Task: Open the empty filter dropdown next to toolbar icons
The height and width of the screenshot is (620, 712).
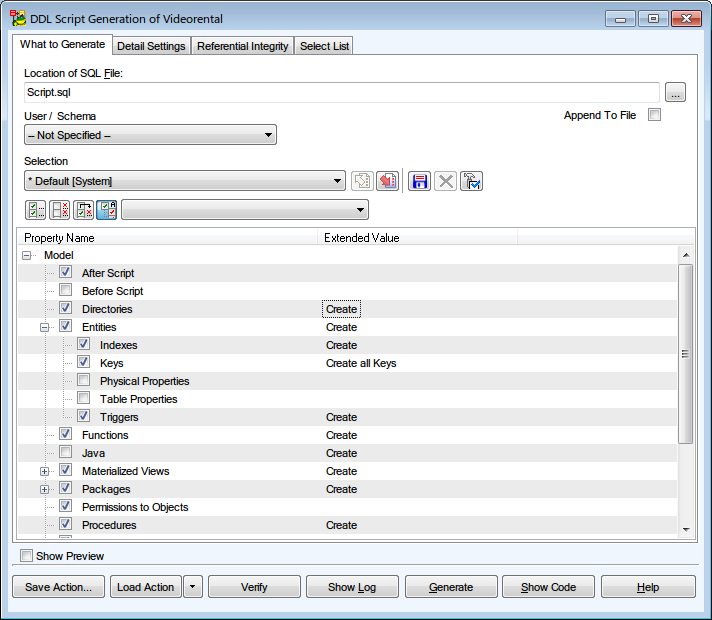Action: point(245,210)
